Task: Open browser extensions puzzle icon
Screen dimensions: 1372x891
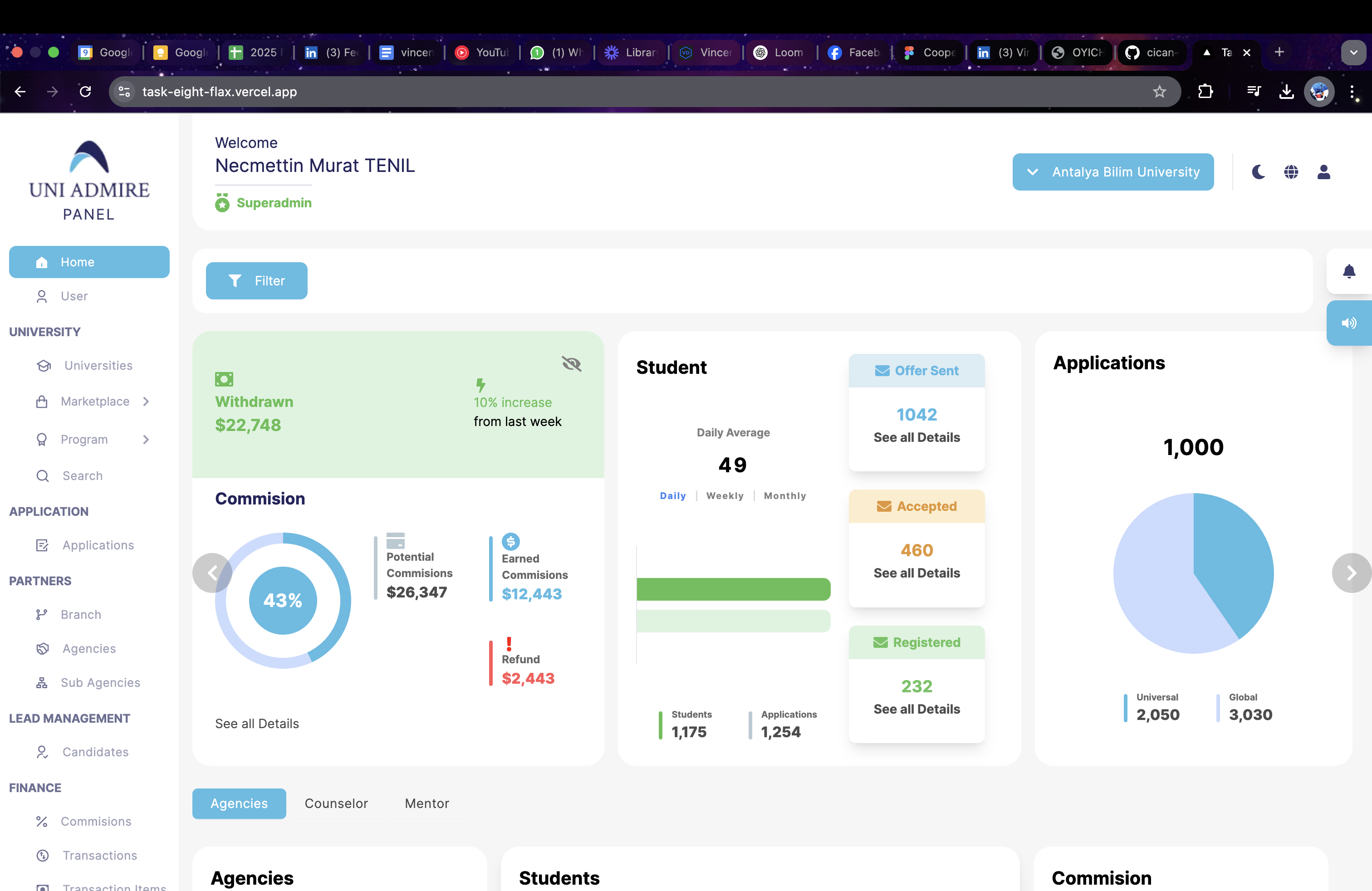Action: [x=1205, y=92]
